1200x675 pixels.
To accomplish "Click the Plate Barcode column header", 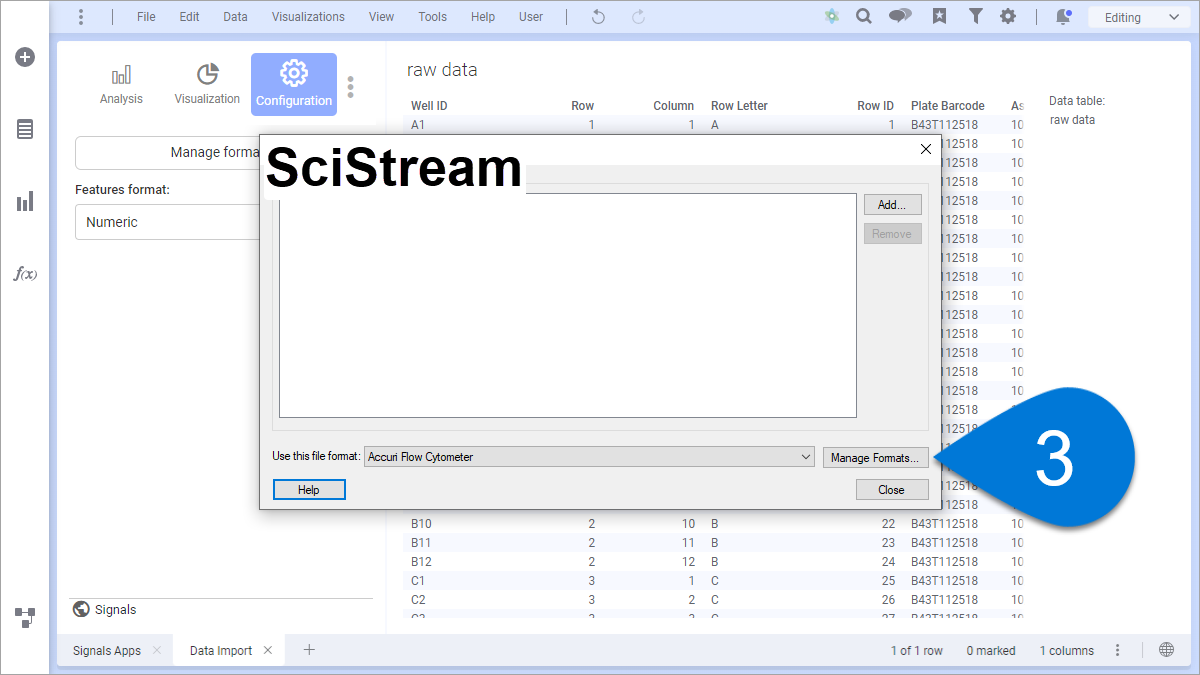I will pyautogui.click(x=947, y=106).
